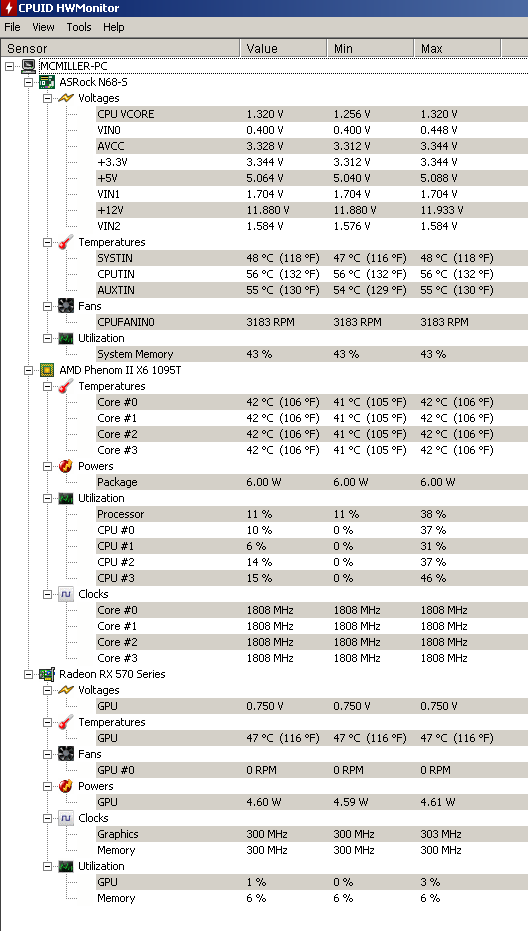The height and width of the screenshot is (931, 528).
Task: Collapse the CPU Utilization section
Action: [48, 498]
